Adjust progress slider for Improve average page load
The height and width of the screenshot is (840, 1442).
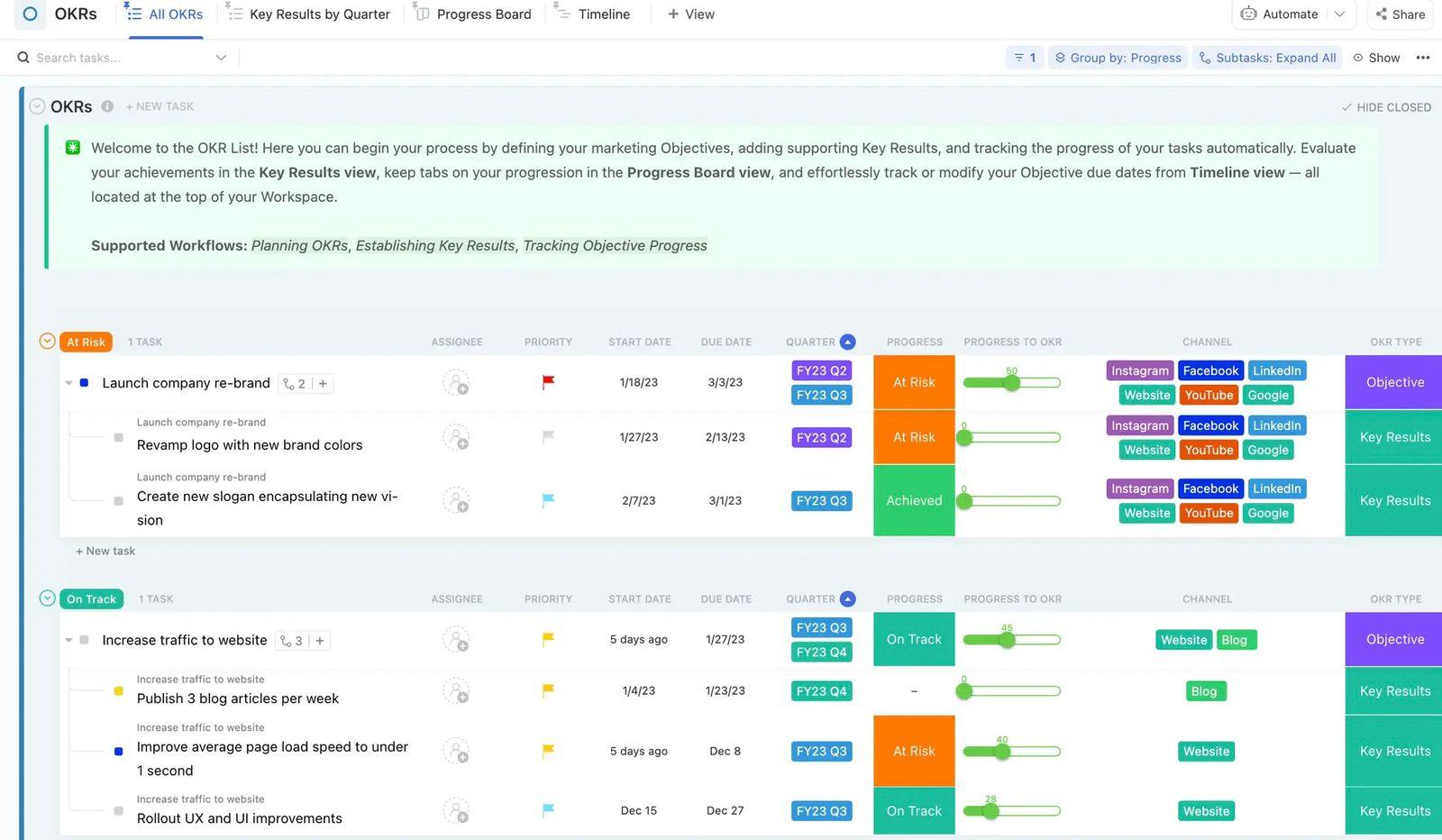(1002, 751)
